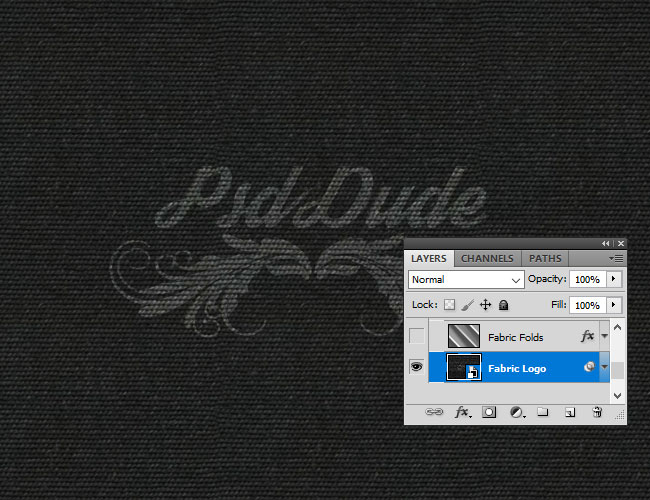Switch to the Paths tab
The height and width of the screenshot is (500, 650).
pos(545,259)
